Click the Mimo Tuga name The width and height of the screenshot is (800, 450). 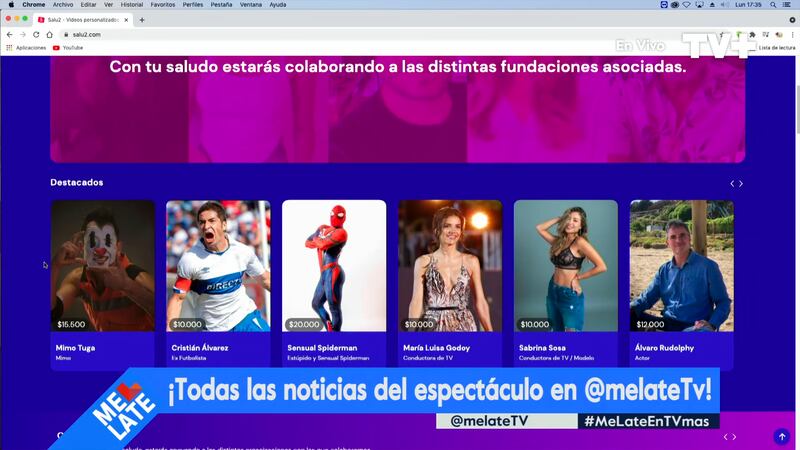[x=76, y=348]
